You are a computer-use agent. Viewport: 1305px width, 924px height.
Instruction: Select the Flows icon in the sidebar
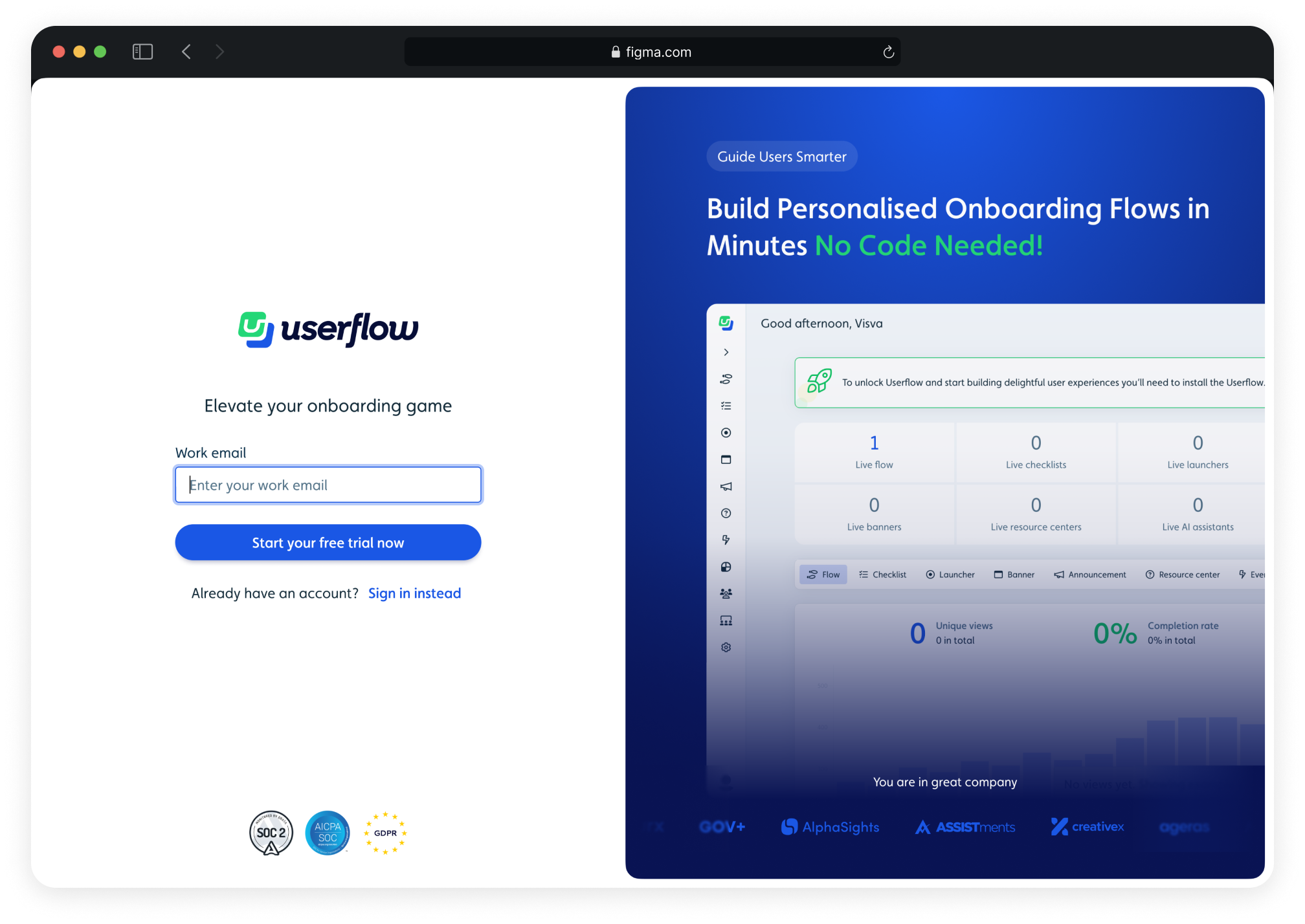coord(726,379)
